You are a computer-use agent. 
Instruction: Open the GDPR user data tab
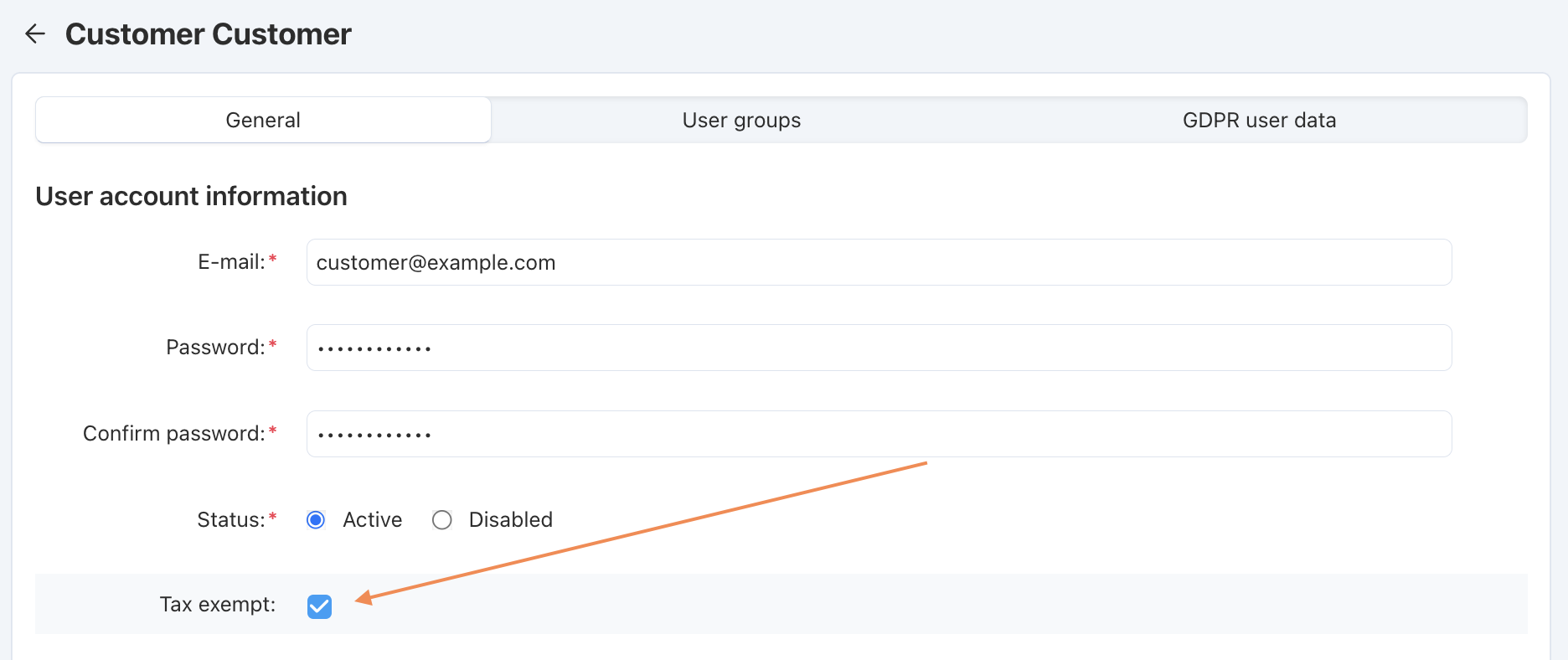[1259, 120]
